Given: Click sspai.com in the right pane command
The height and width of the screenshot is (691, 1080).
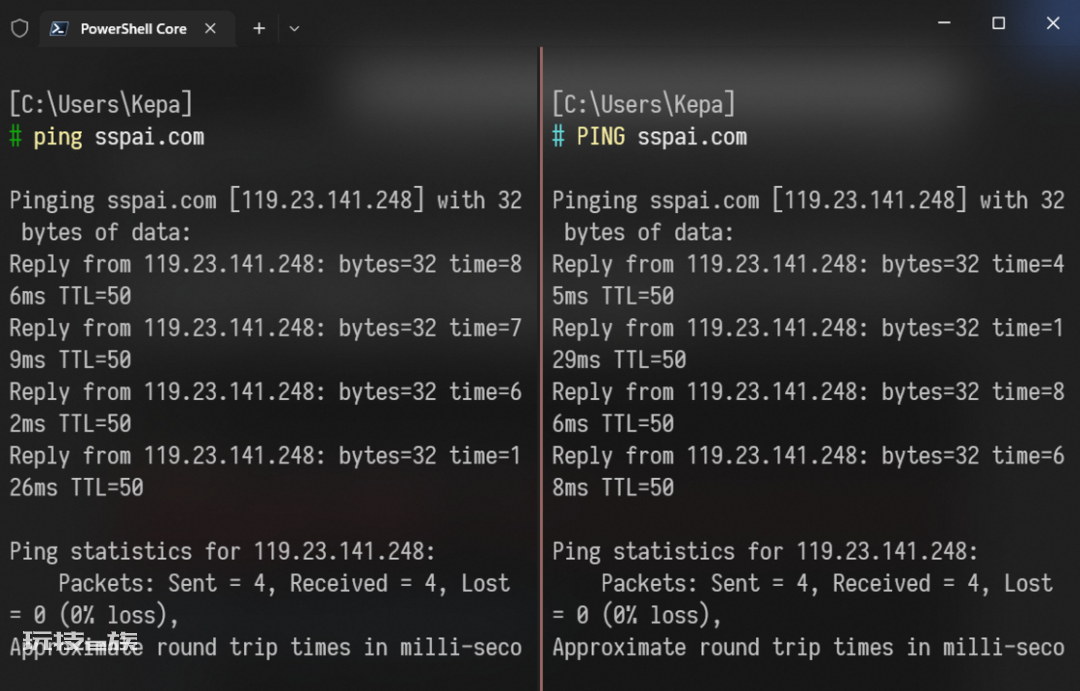Looking at the screenshot, I should point(692,137).
